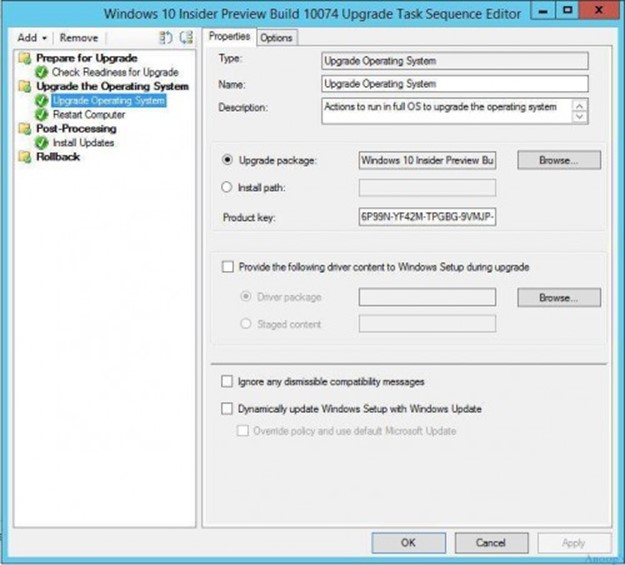Viewport: 625px width, 565px height.
Task: Minimize the Task Sequence Editor window
Action: 543,10
